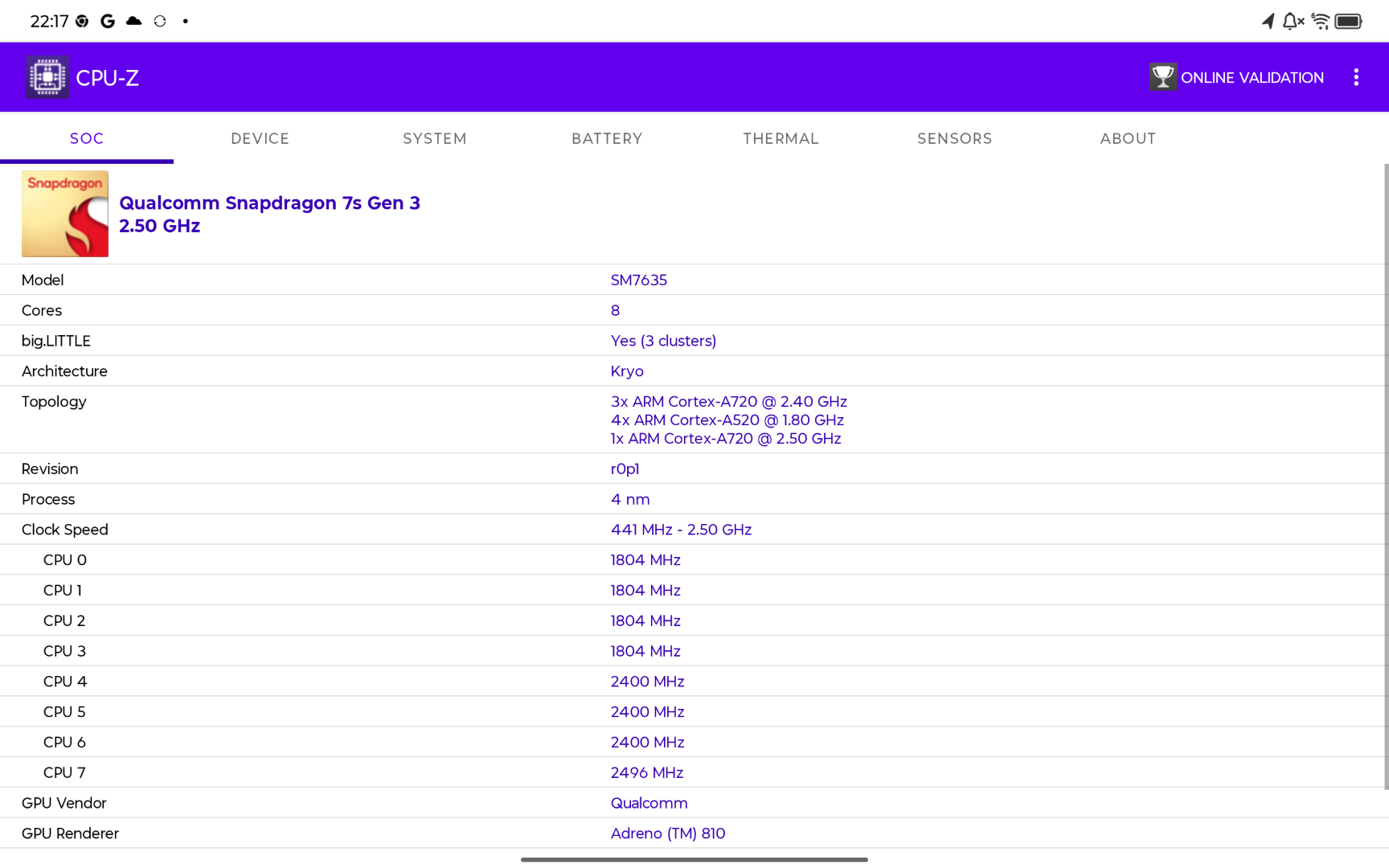Tap the Model row label
The width and height of the screenshot is (1389, 868).
point(43,280)
